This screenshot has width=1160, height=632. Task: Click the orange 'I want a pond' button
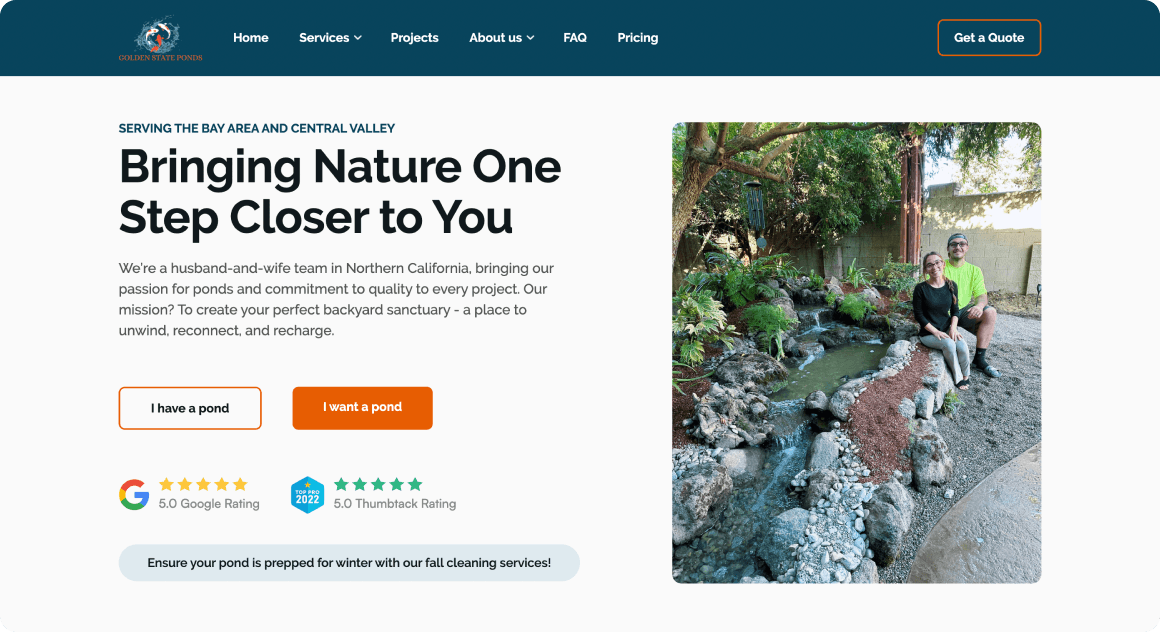(362, 408)
